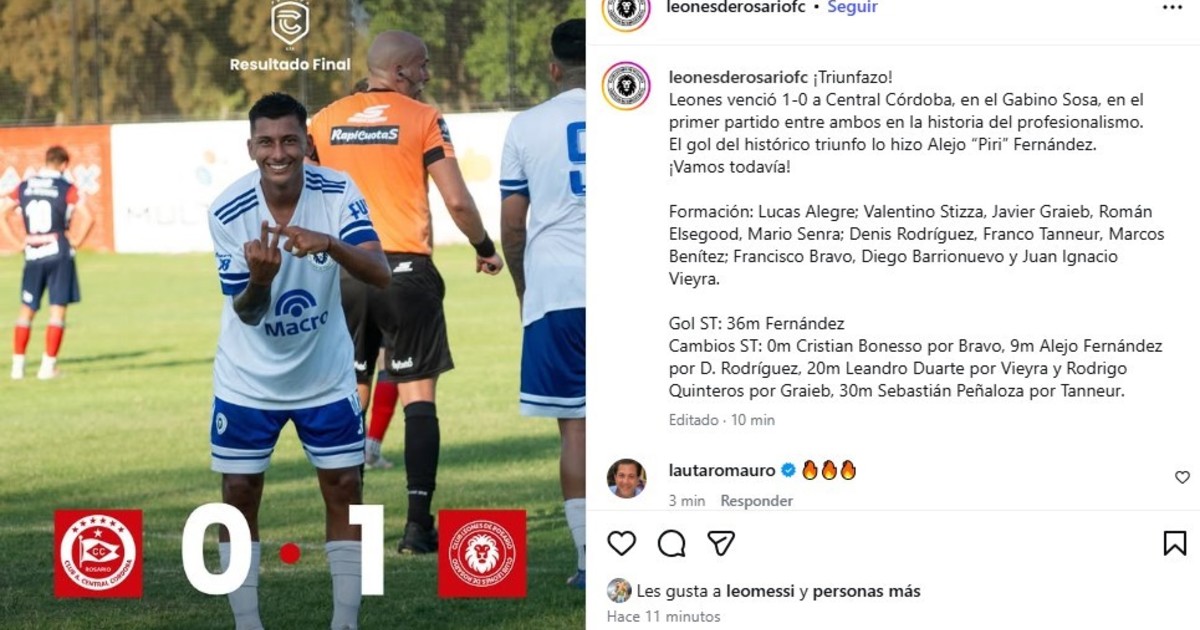Open comments with the speech bubble icon
This screenshot has width=1200, height=630.
(672, 543)
